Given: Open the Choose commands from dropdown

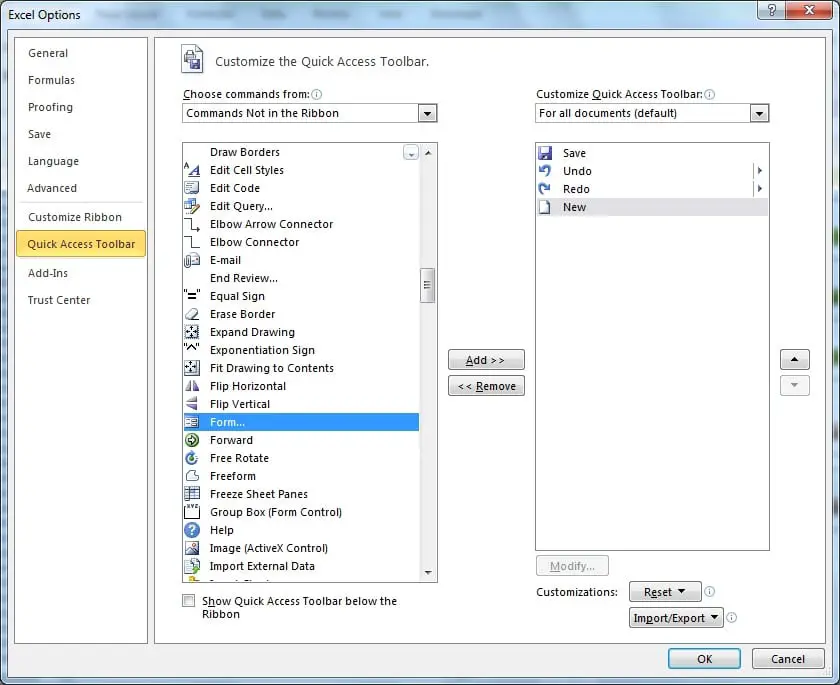Looking at the screenshot, I should tap(427, 113).
